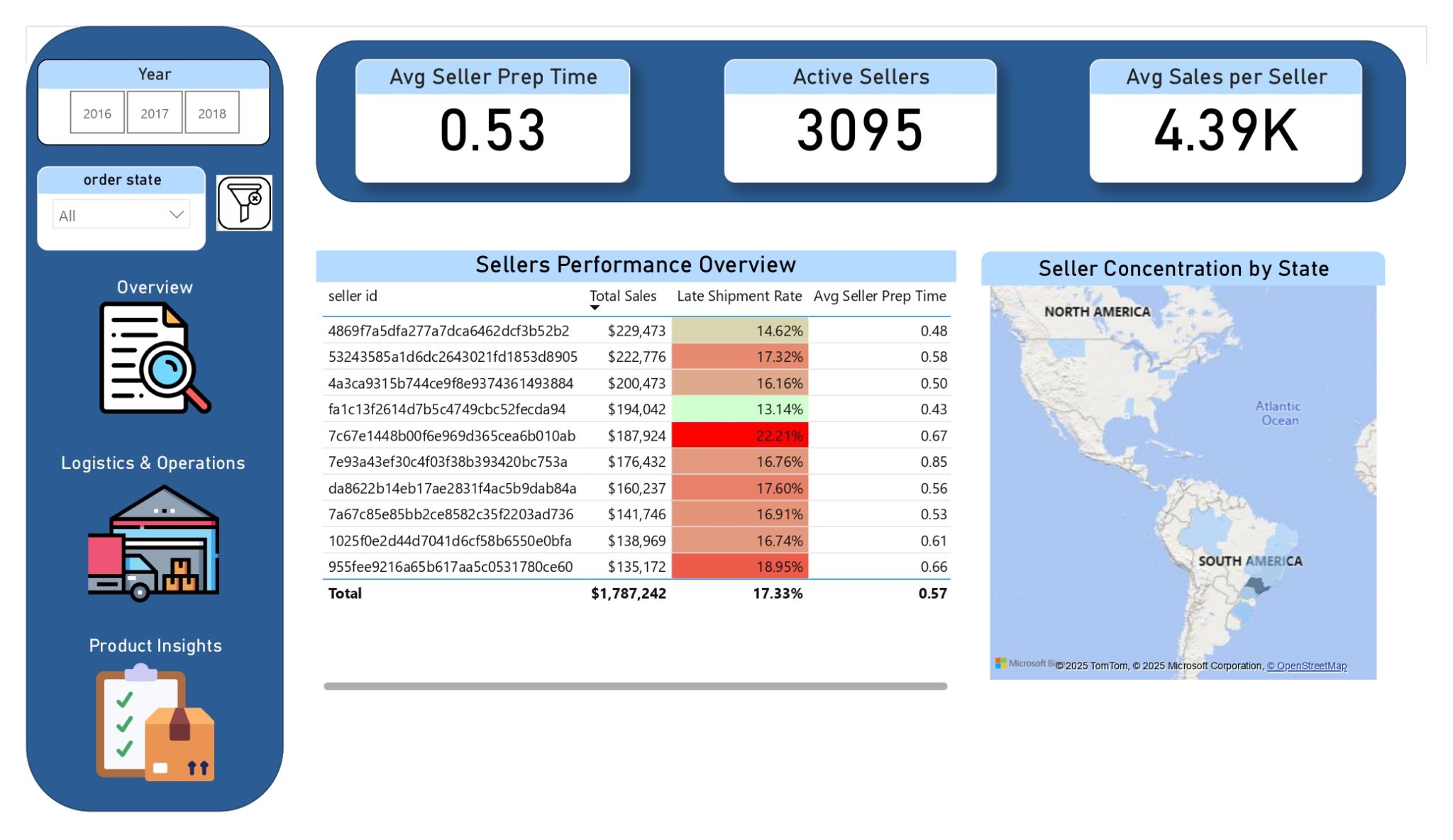
Task: Go to the Overview page label
Action: click(155, 287)
